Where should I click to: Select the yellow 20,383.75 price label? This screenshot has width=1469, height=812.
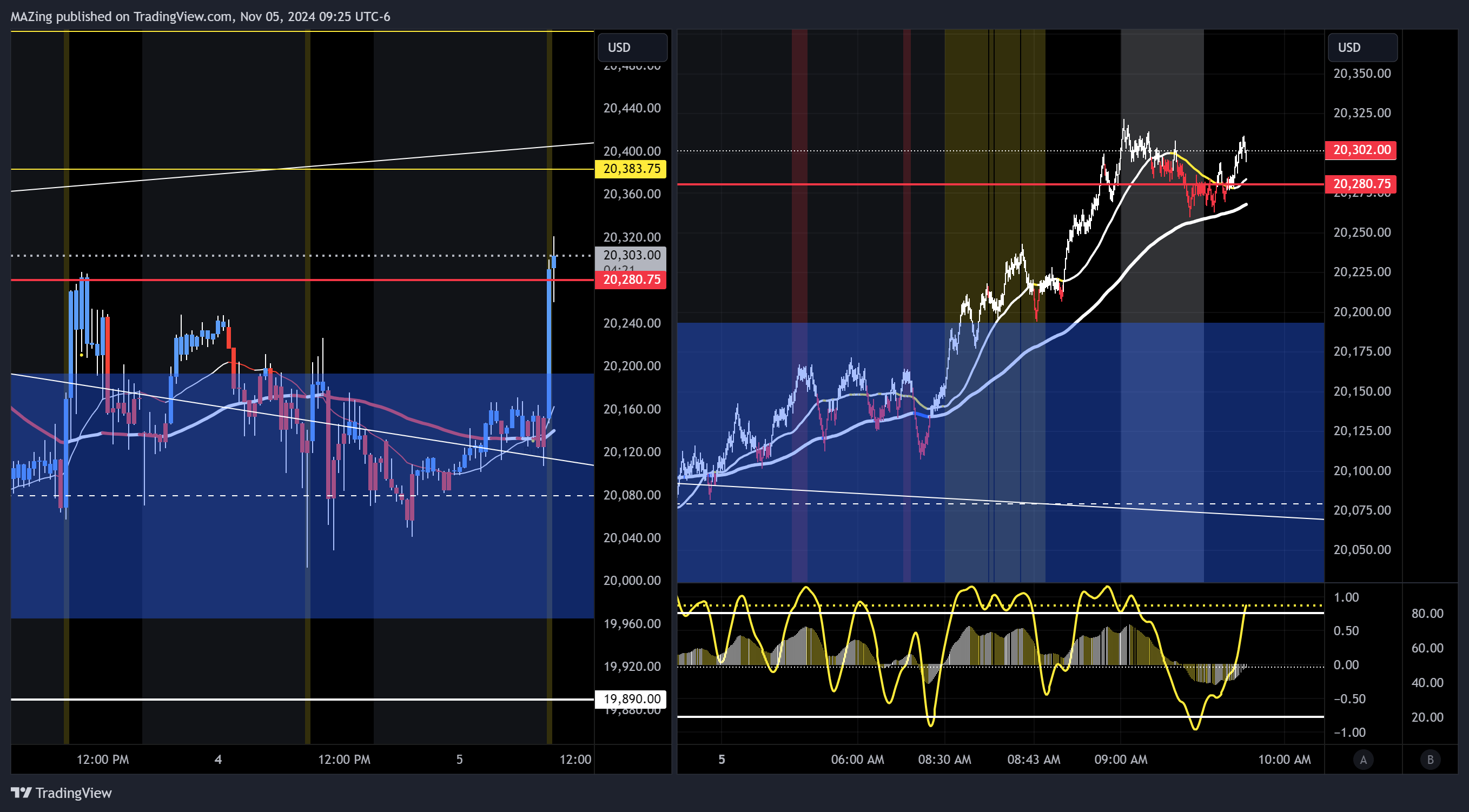point(631,169)
